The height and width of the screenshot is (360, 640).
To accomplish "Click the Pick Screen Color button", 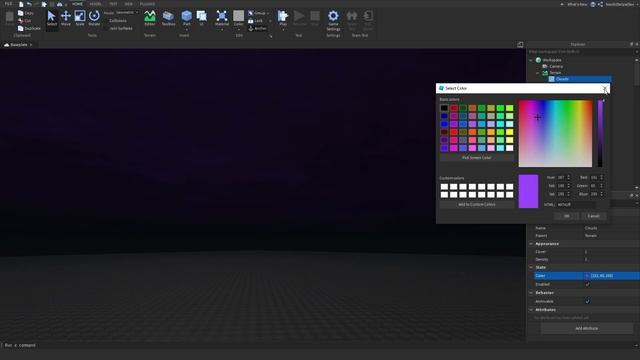I will (477, 158).
